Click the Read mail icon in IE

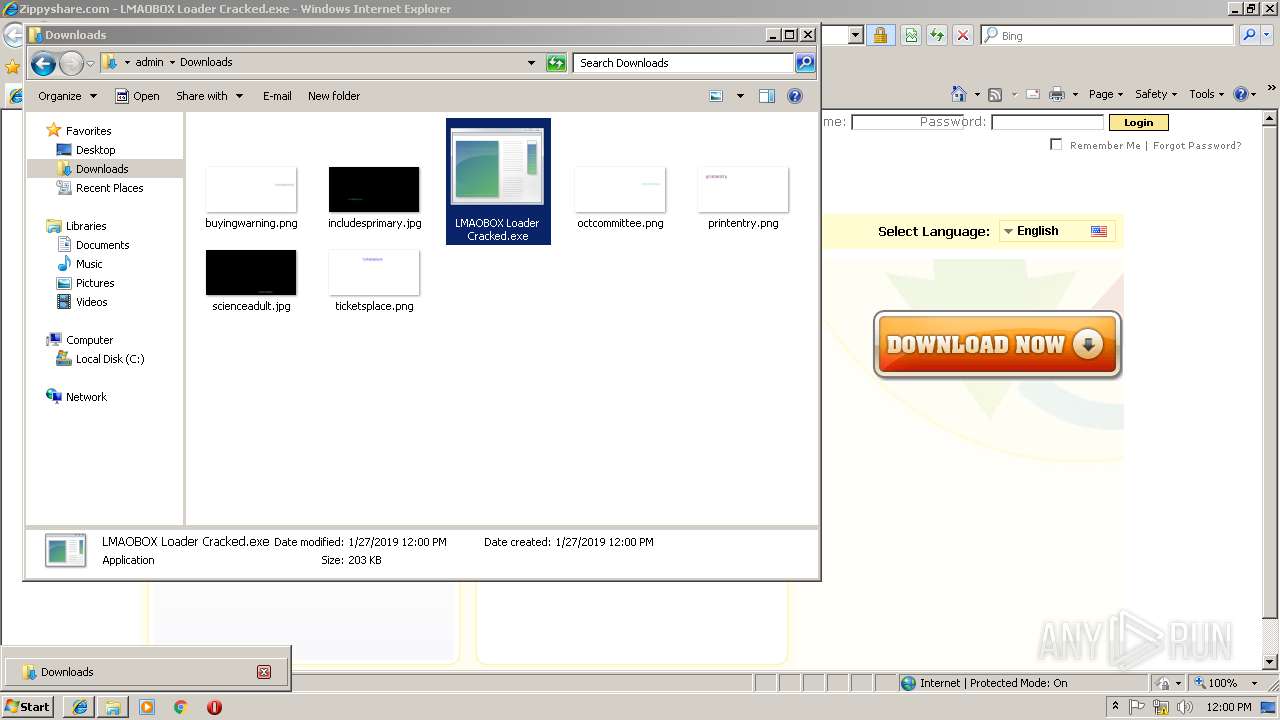pos(1033,94)
